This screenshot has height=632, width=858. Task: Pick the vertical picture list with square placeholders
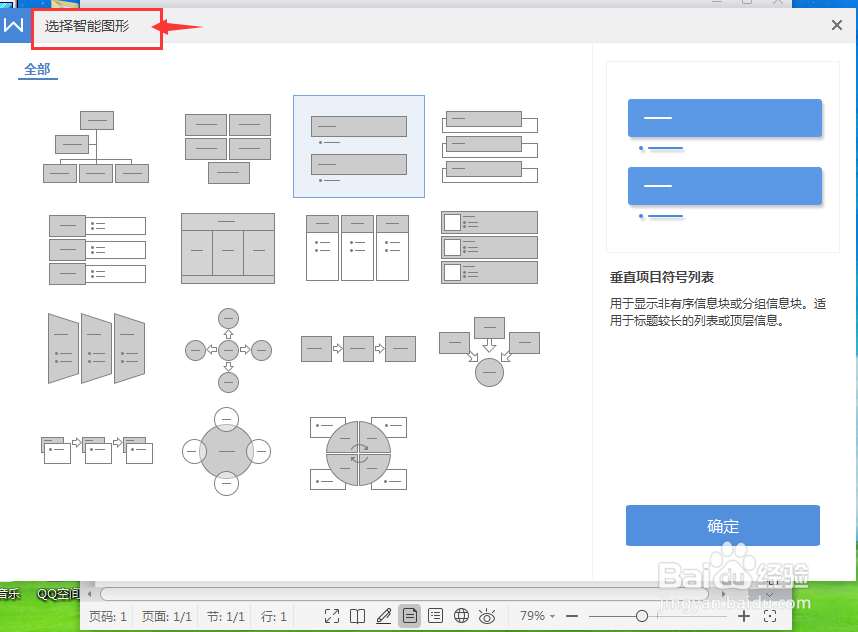pyautogui.click(x=490, y=247)
